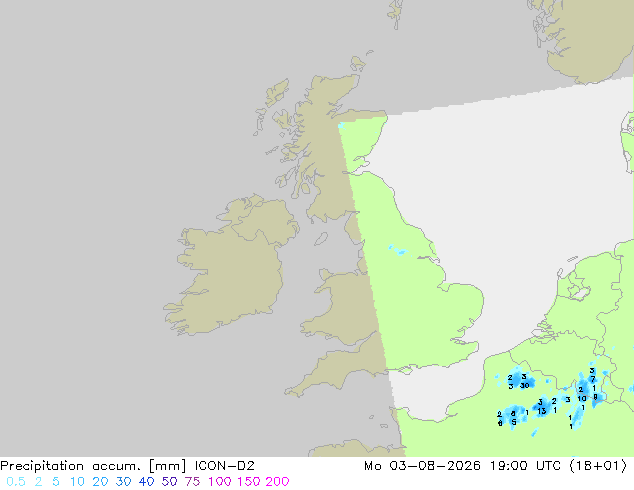The height and width of the screenshot is (490, 634).
Task: Click the 'Mo 03-08-2026' date text
Action: click(422, 466)
